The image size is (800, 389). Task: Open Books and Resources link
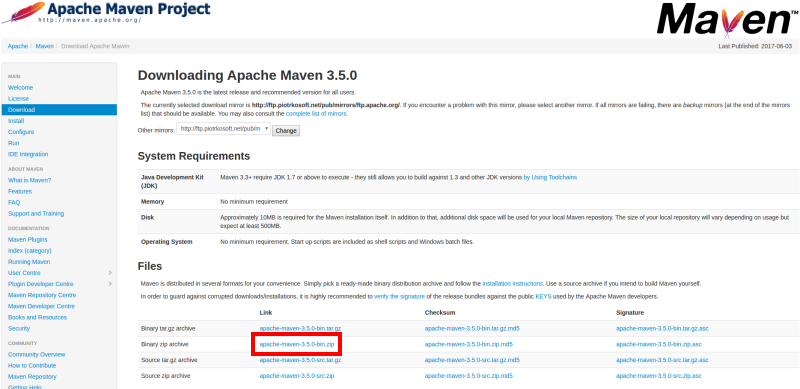pyautogui.click(x=37, y=318)
